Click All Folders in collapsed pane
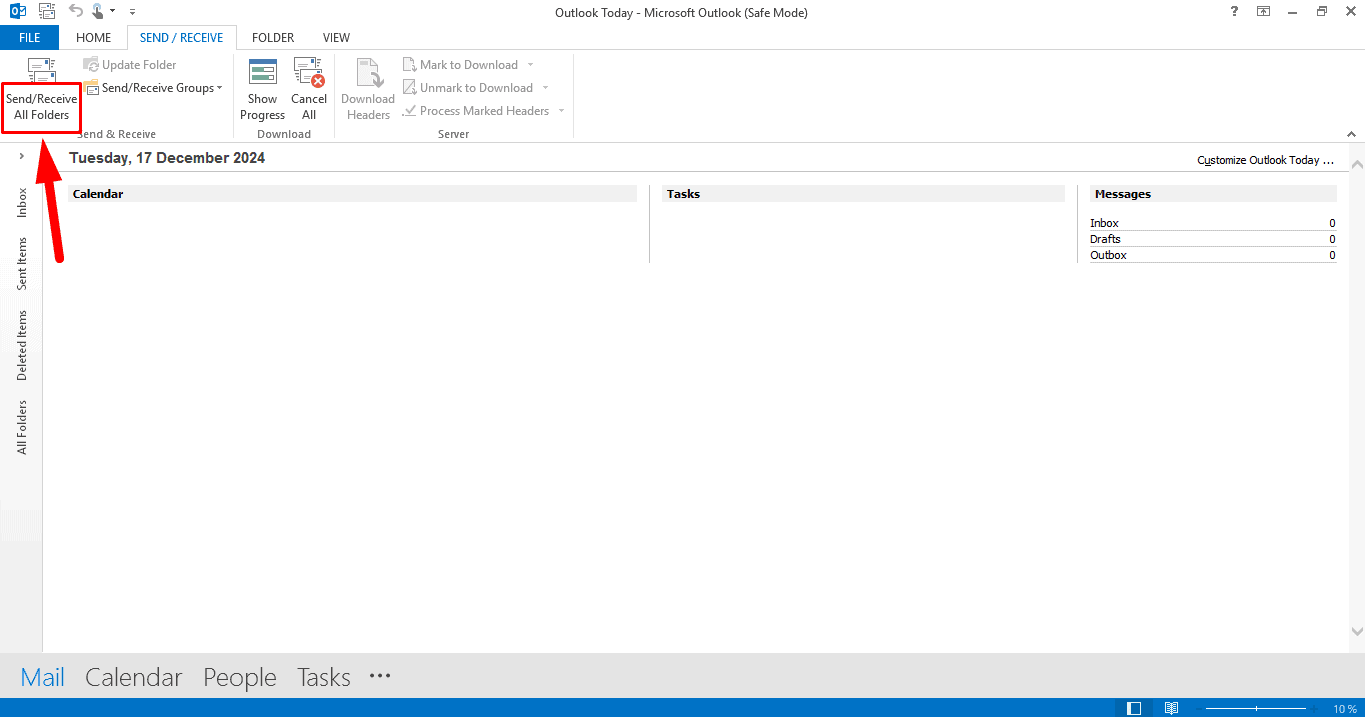Screen dimensions: 1365x717 (22, 428)
